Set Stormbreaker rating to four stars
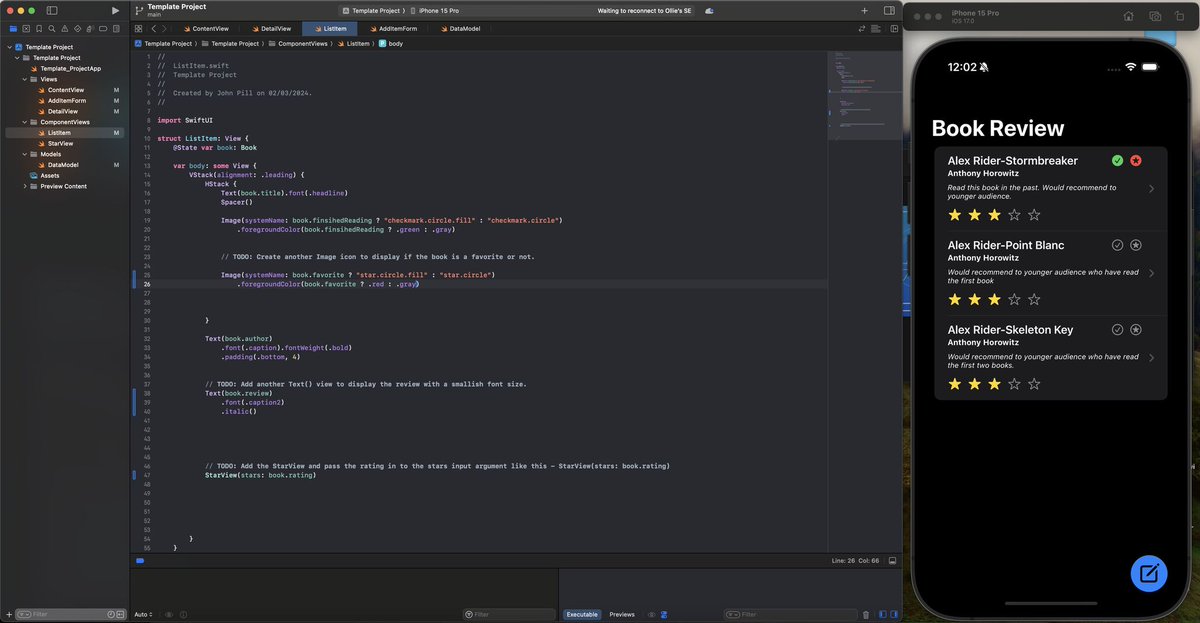Viewport: 1200px width, 623px height. click(x=1015, y=215)
